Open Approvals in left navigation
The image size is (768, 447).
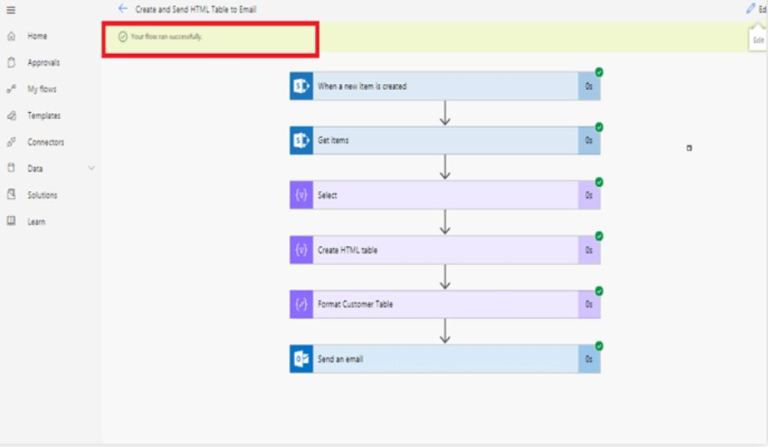click(x=44, y=63)
